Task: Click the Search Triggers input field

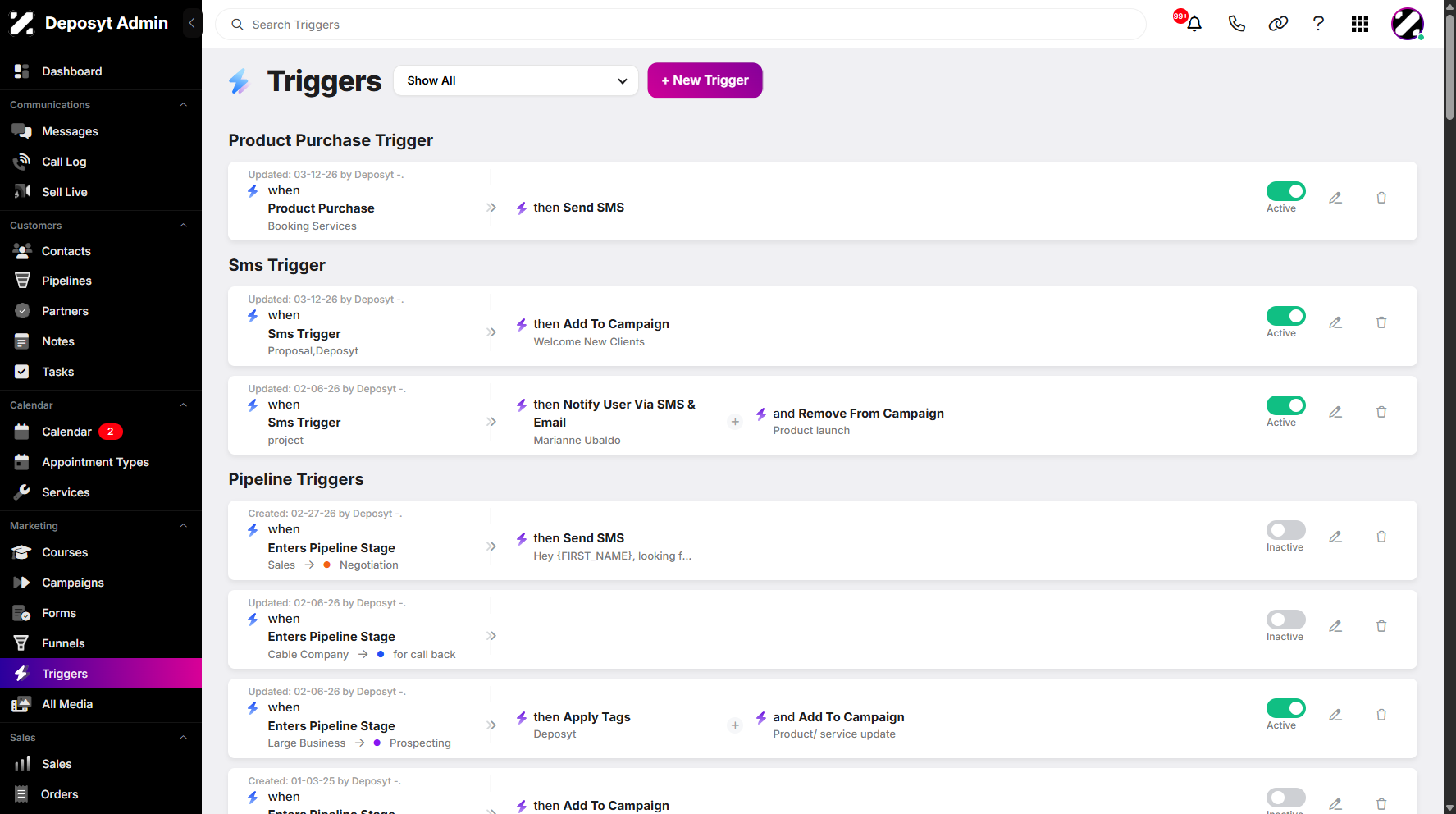Action: coord(681,25)
